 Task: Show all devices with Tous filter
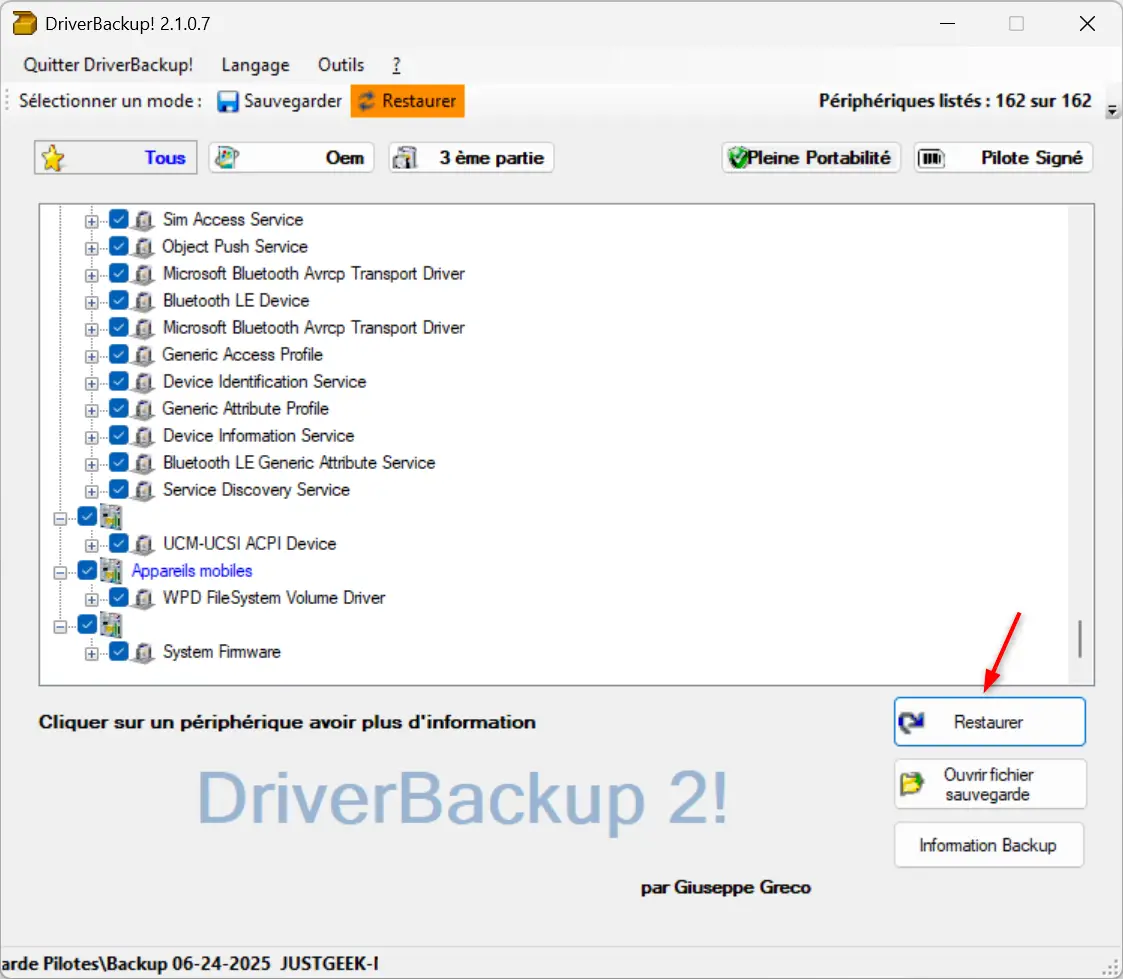coord(115,158)
